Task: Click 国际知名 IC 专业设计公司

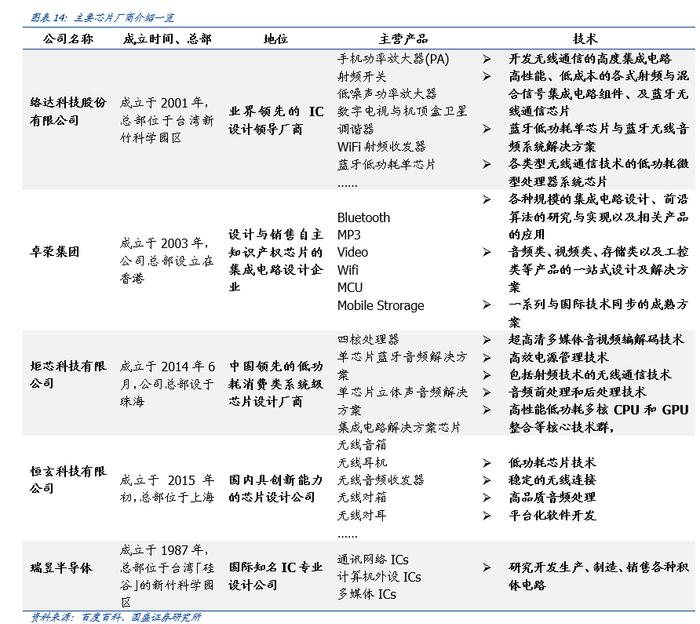Action: [275, 576]
